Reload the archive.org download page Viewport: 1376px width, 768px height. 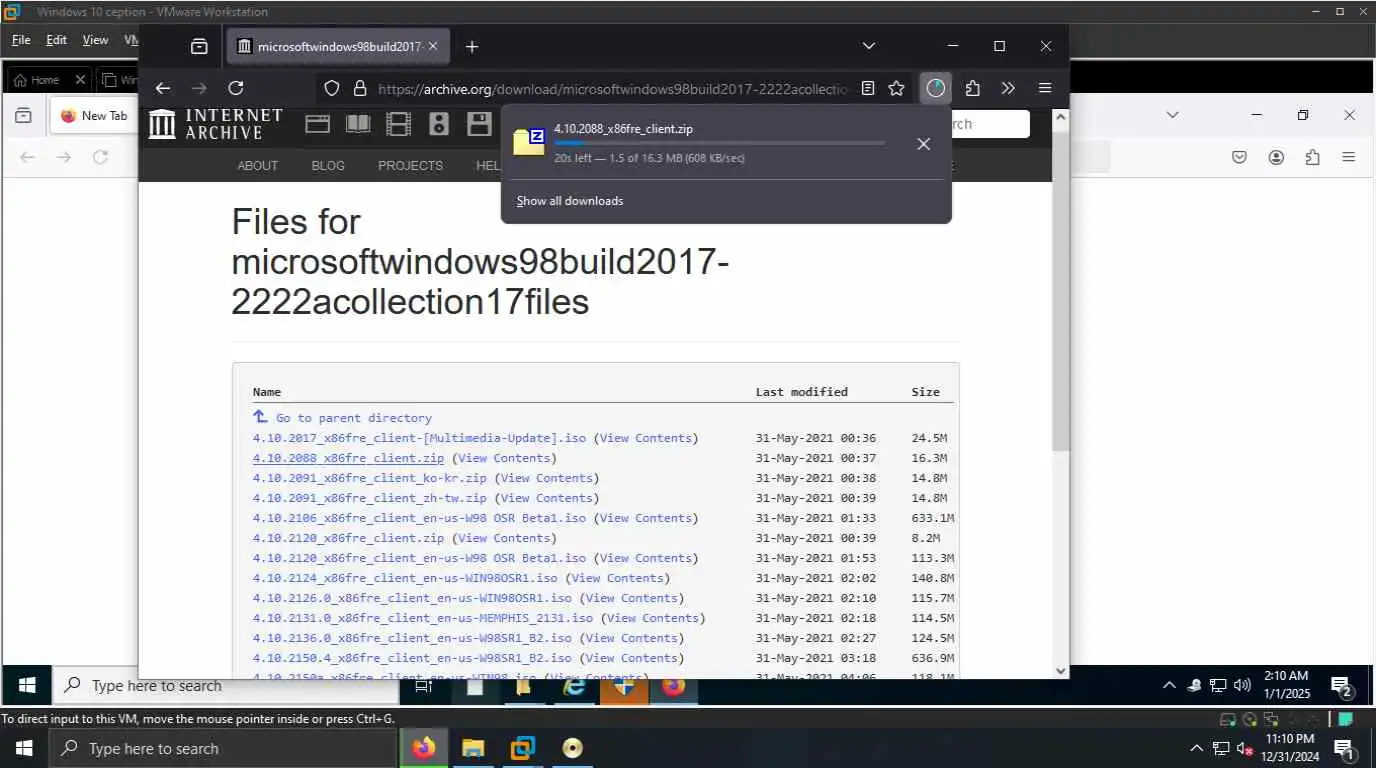pos(236,88)
